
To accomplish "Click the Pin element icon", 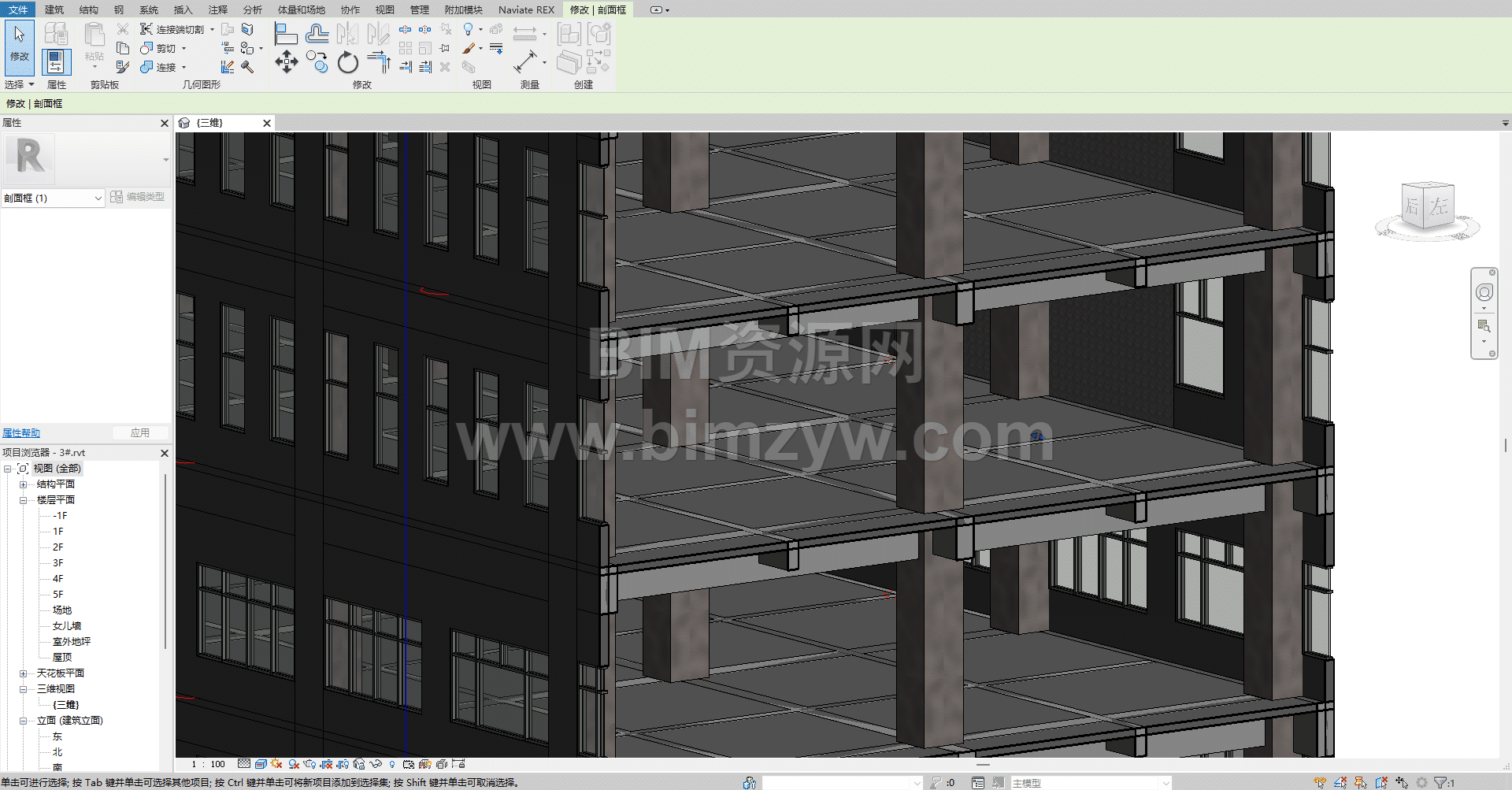I will 445,48.
